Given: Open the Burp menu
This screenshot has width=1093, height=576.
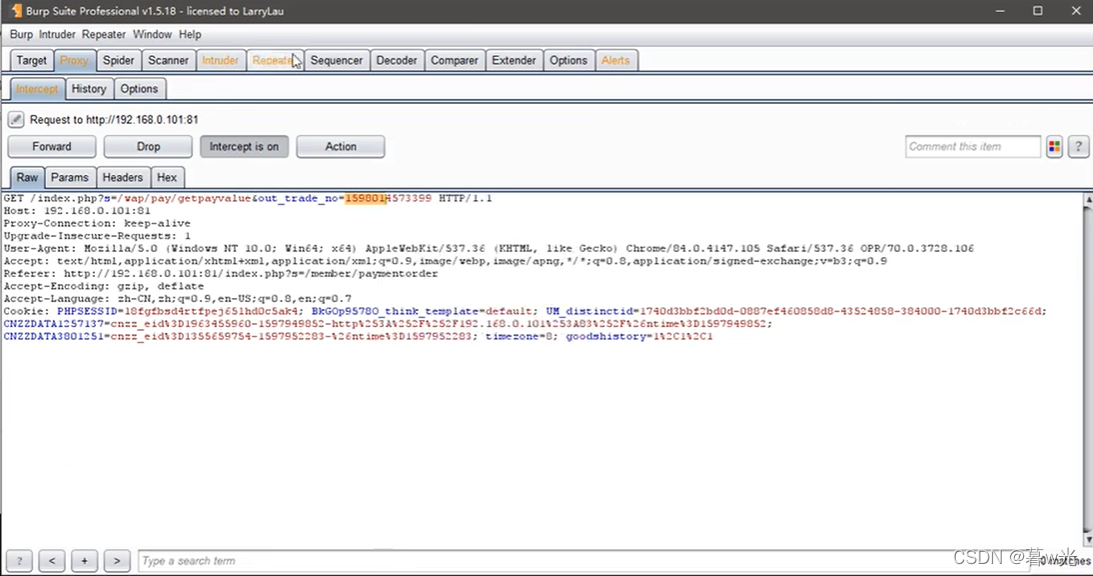Looking at the screenshot, I should [21, 34].
